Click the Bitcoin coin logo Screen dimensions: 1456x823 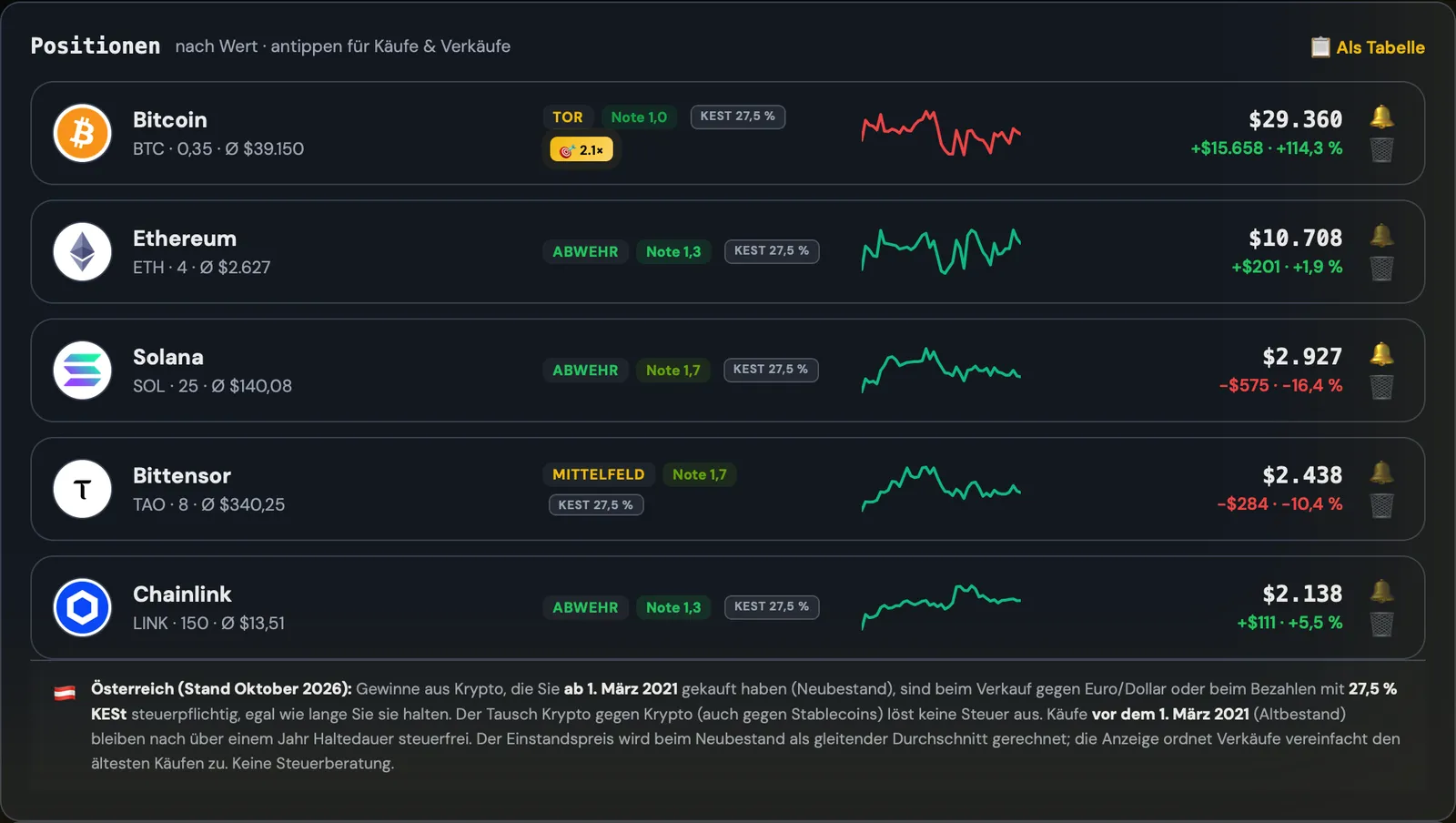[82, 133]
